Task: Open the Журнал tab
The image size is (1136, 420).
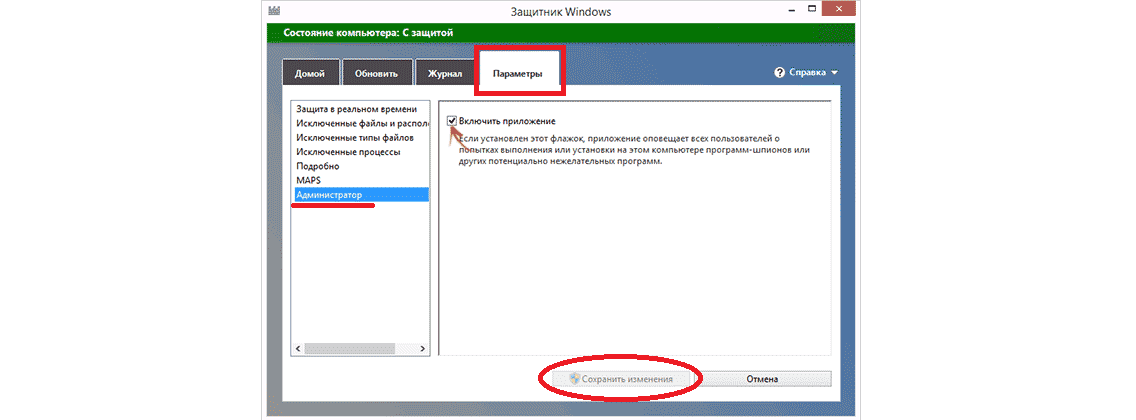Action: (445, 74)
